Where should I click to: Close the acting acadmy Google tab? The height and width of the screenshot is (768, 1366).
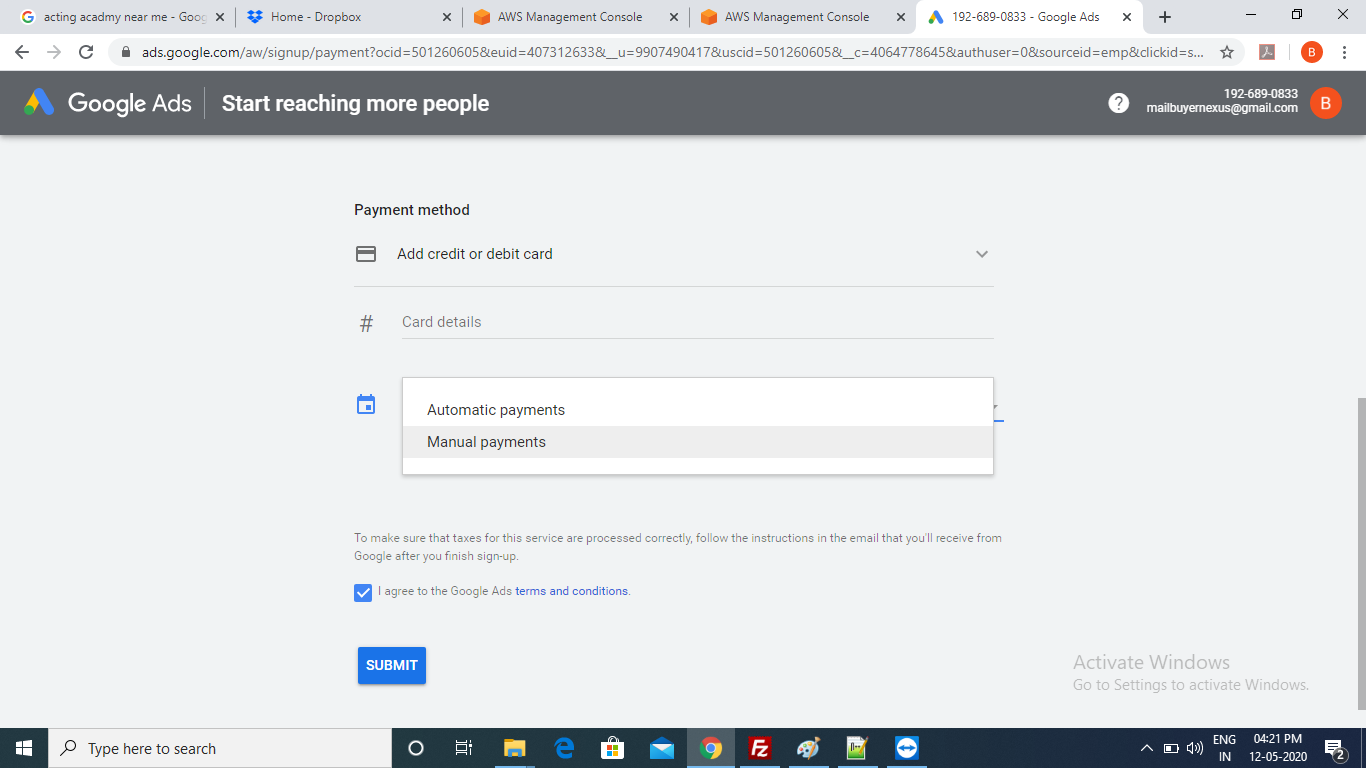tap(219, 17)
